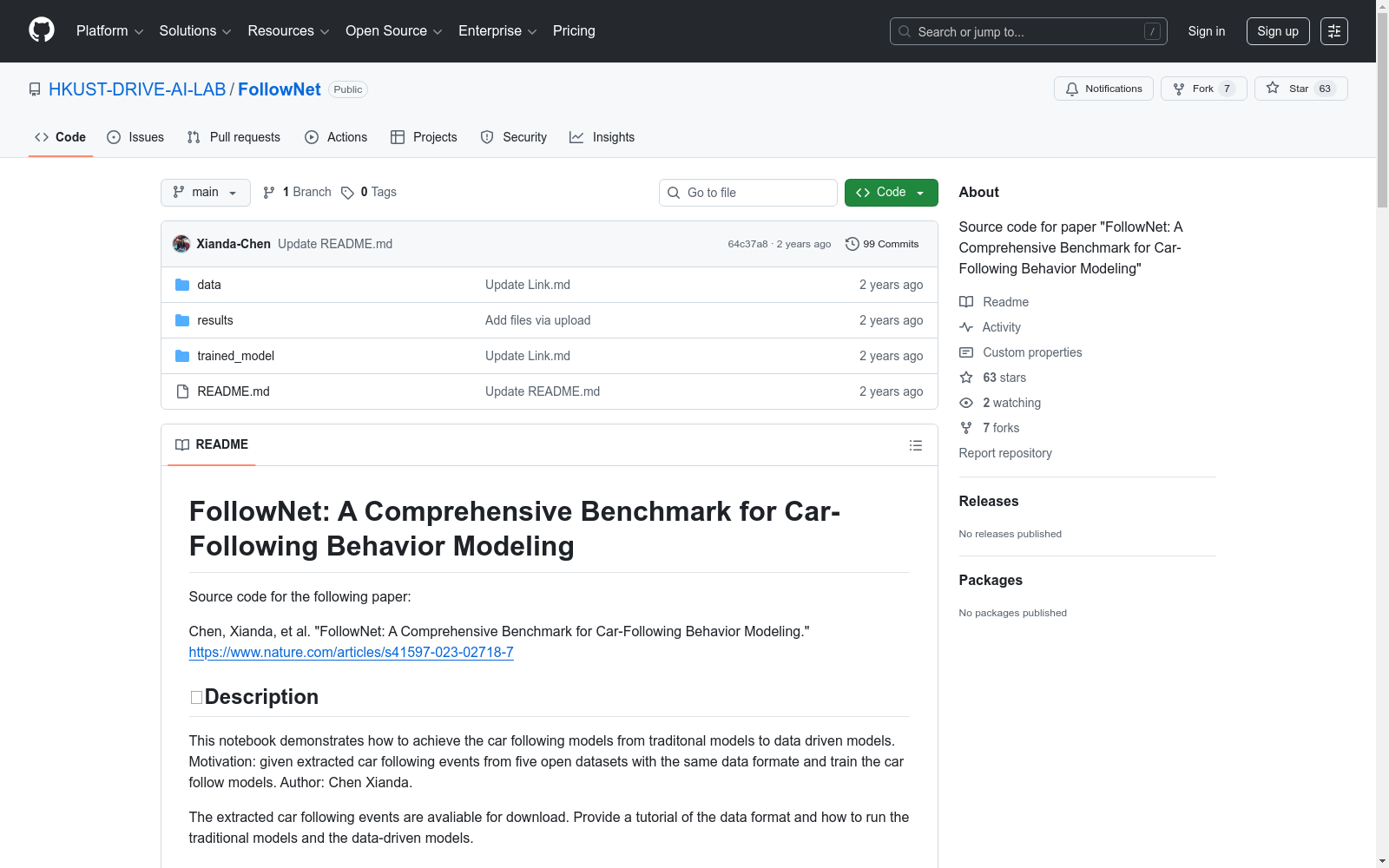Focus the Go to file input
The width and height of the screenshot is (1389, 868).
pos(748,193)
